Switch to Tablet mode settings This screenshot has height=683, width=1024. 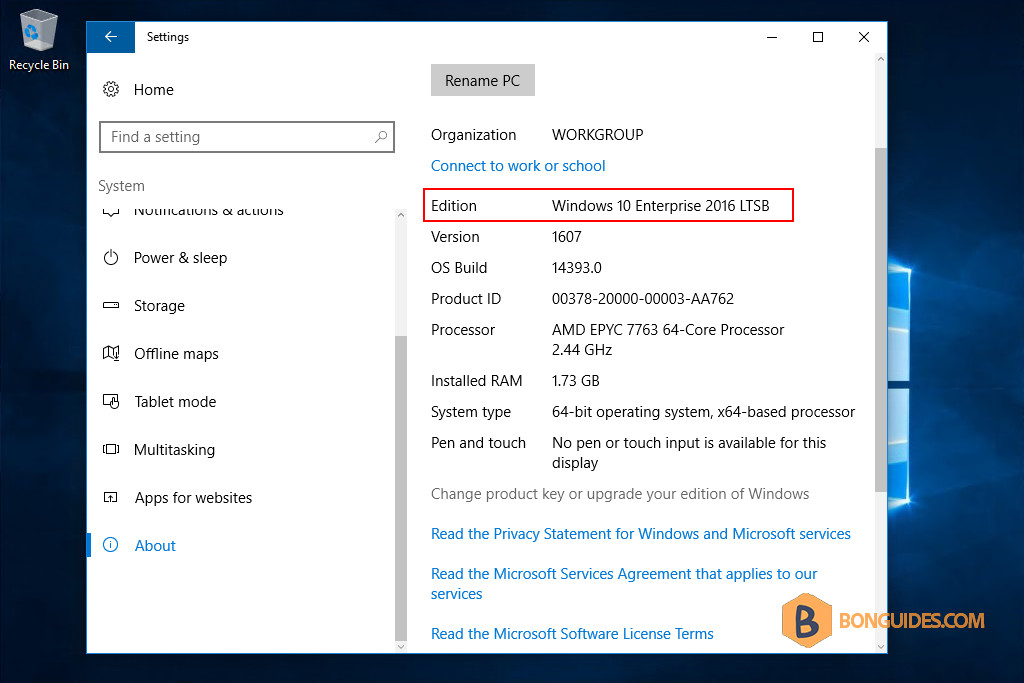coord(175,402)
